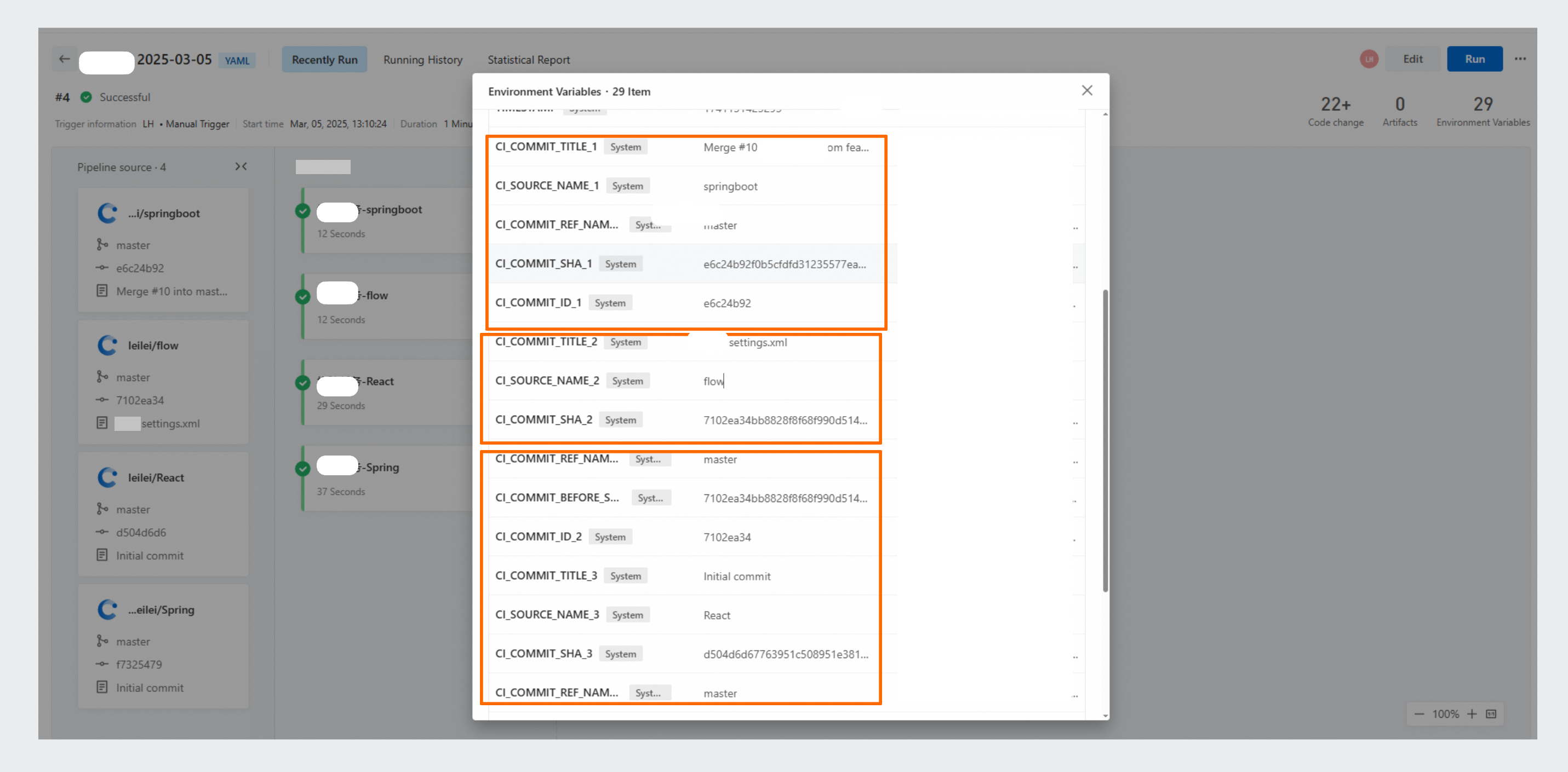Screen dimensions: 1568x772
Task: Click the zoom out minus icon
Action: [1419, 713]
